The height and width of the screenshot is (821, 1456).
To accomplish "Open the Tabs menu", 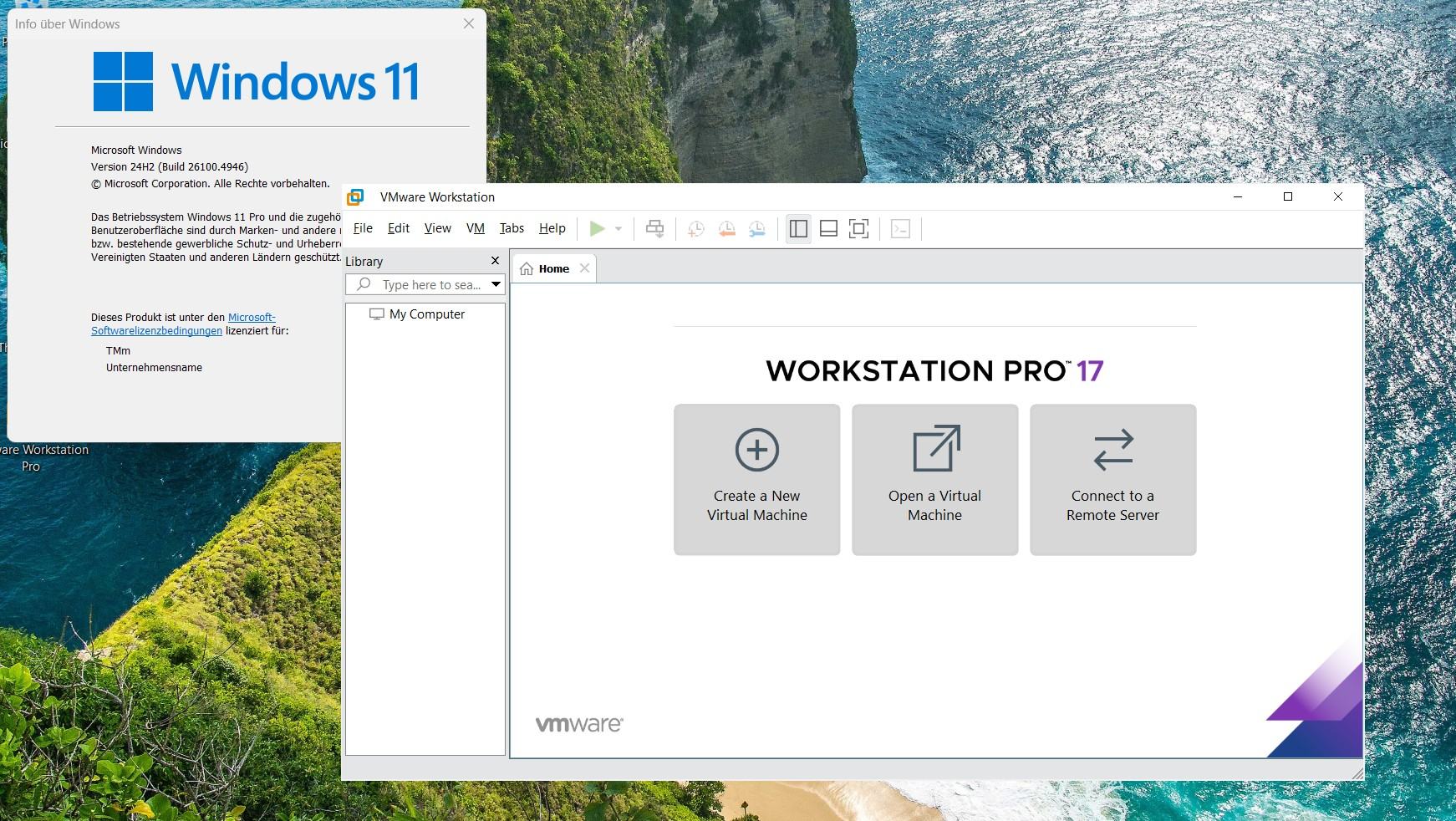I will click(x=512, y=228).
